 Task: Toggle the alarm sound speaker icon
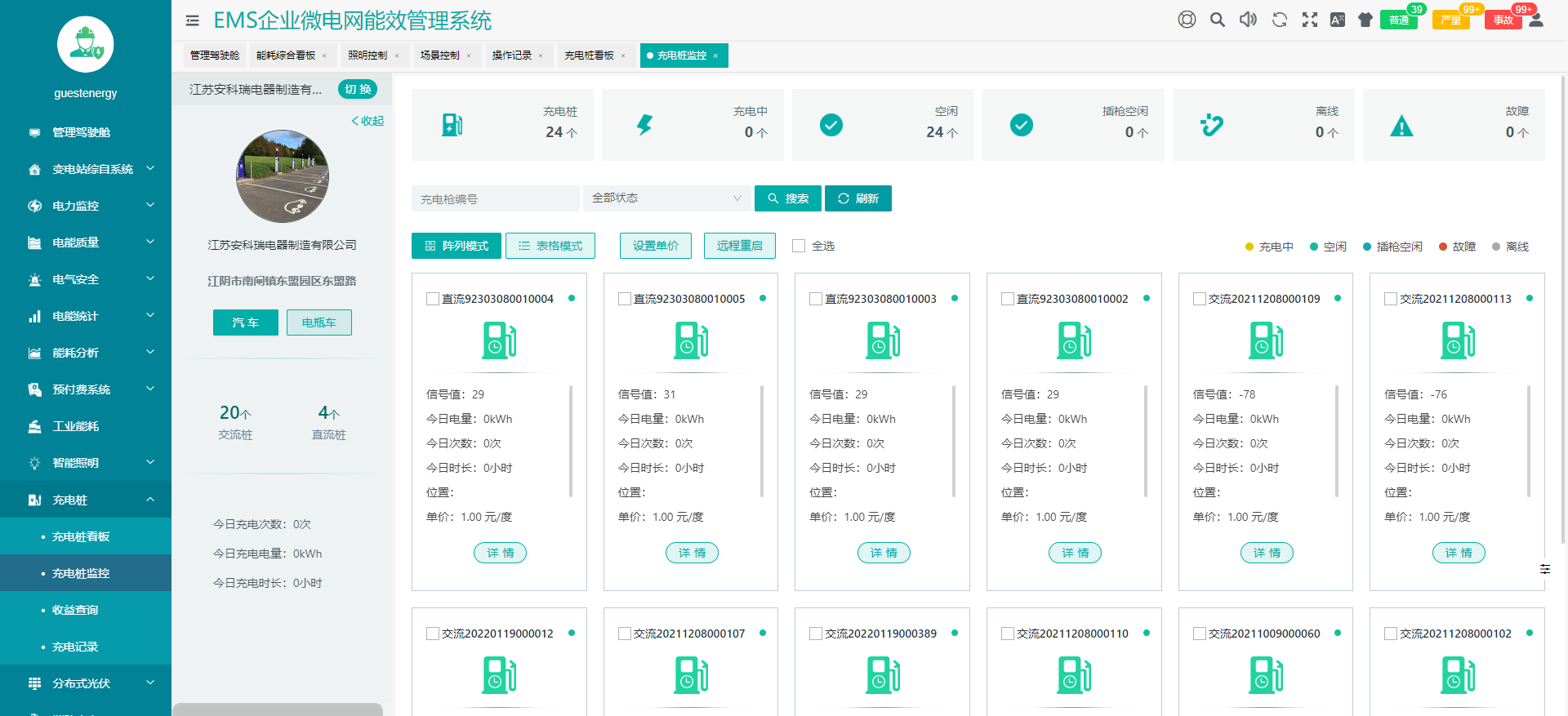pyautogui.click(x=1248, y=20)
